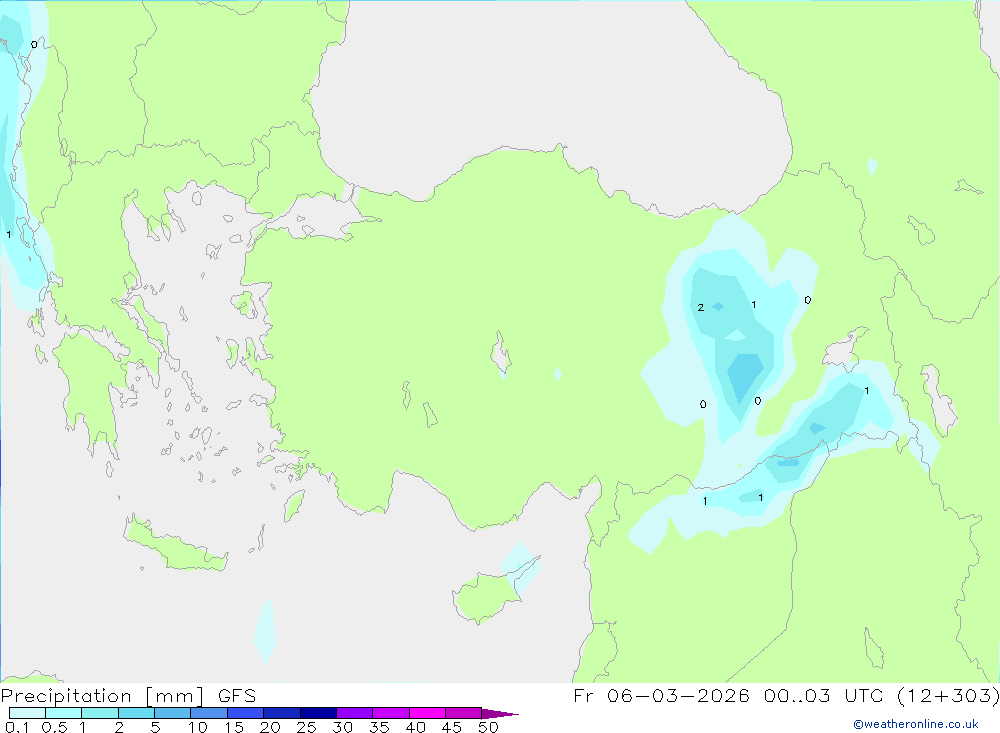
Task: Click the 45–50 mm legend swatch
Action: pyautogui.click(x=464, y=713)
